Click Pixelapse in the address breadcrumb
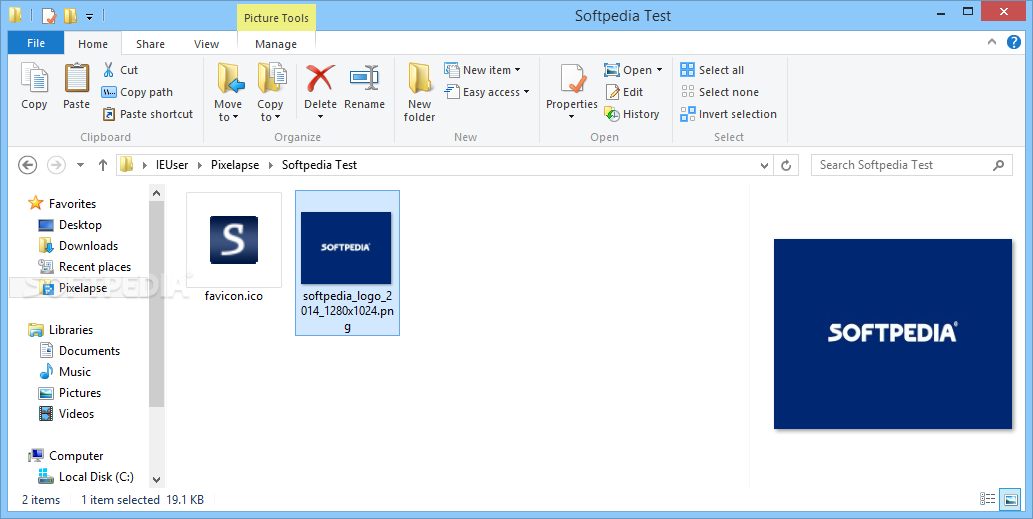The height and width of the screenshot is (519, 1033). click(x=235, y=165)
